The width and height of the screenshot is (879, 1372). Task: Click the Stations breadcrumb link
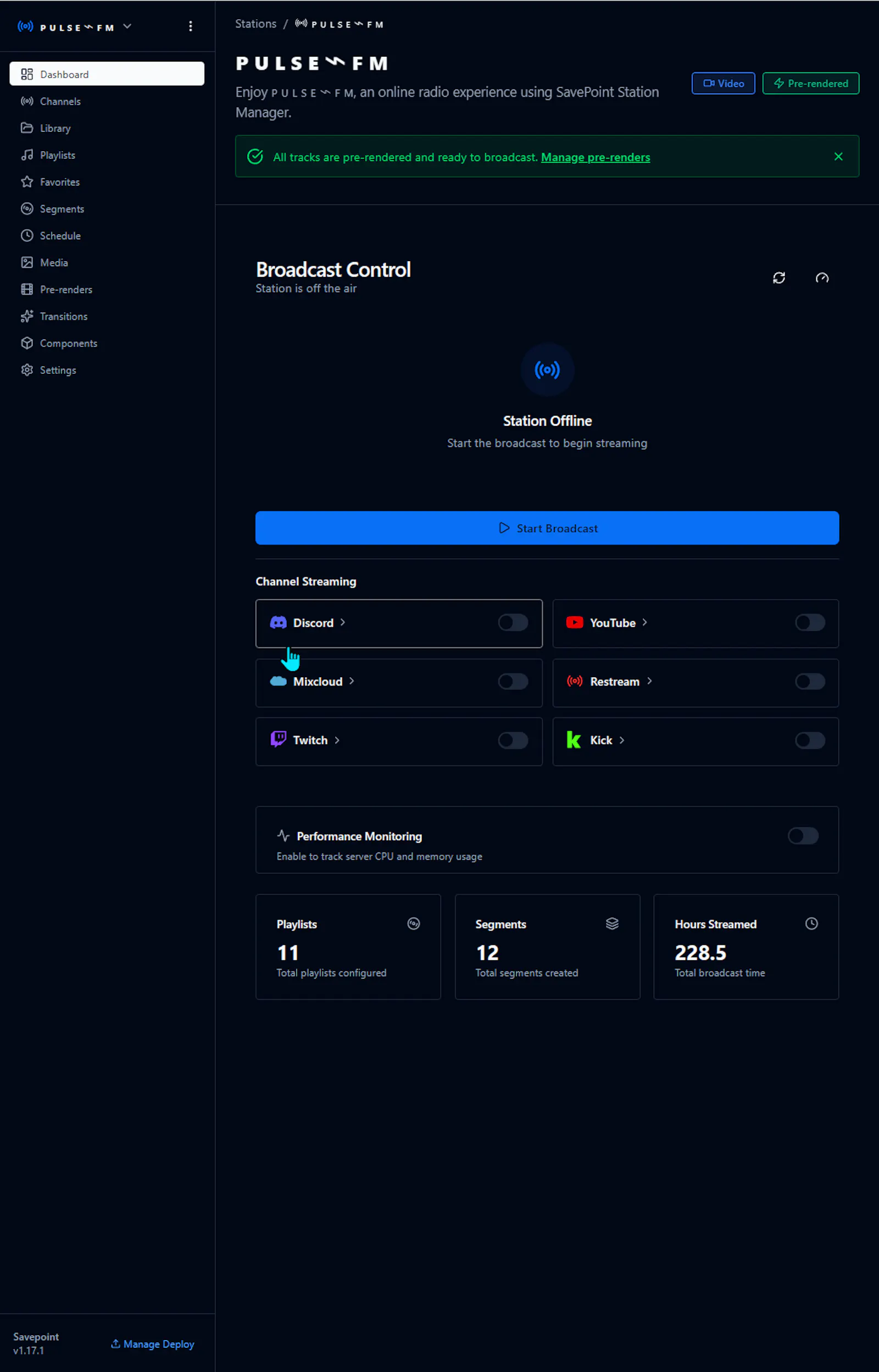coord(255,24)
